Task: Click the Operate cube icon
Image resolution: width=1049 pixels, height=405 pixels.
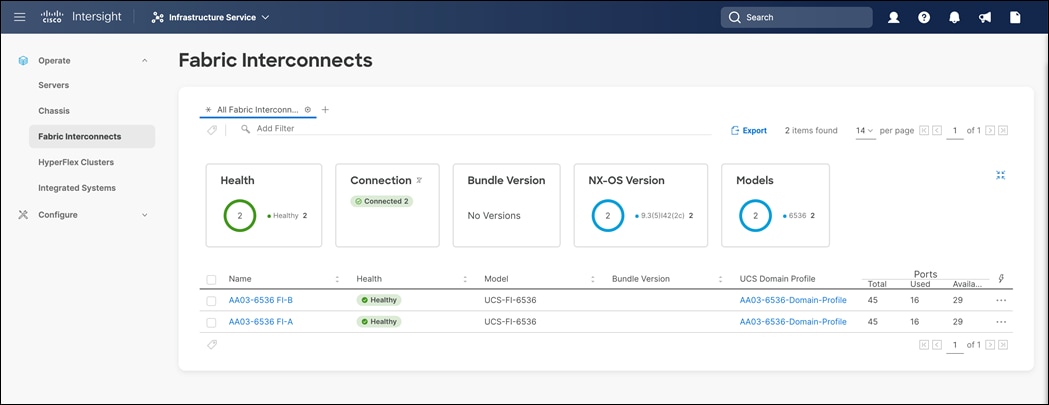Action: coord(23,60)
